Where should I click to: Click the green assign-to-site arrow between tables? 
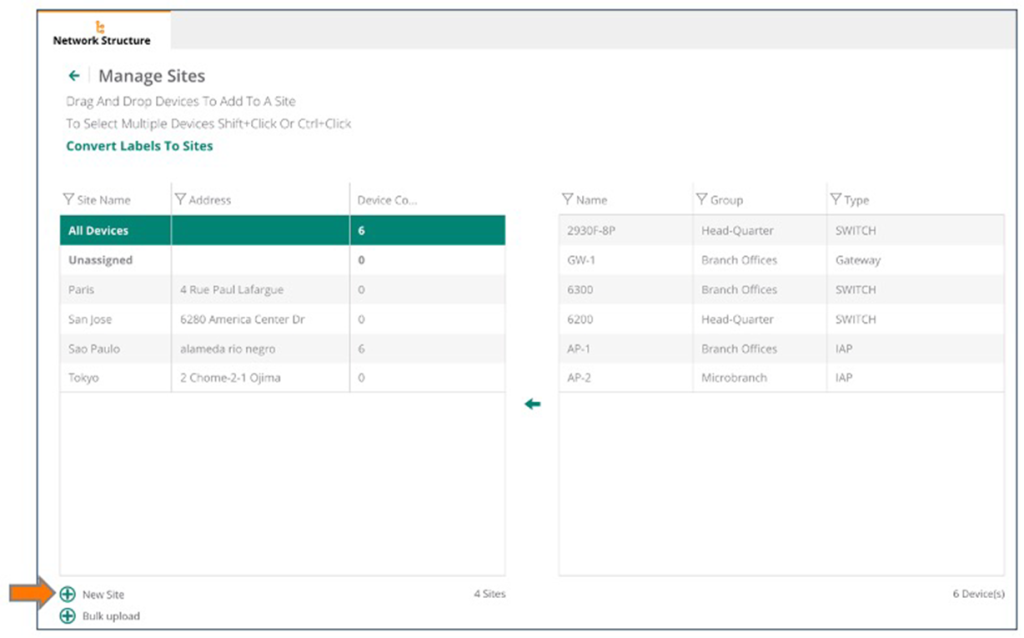(533, 404)
